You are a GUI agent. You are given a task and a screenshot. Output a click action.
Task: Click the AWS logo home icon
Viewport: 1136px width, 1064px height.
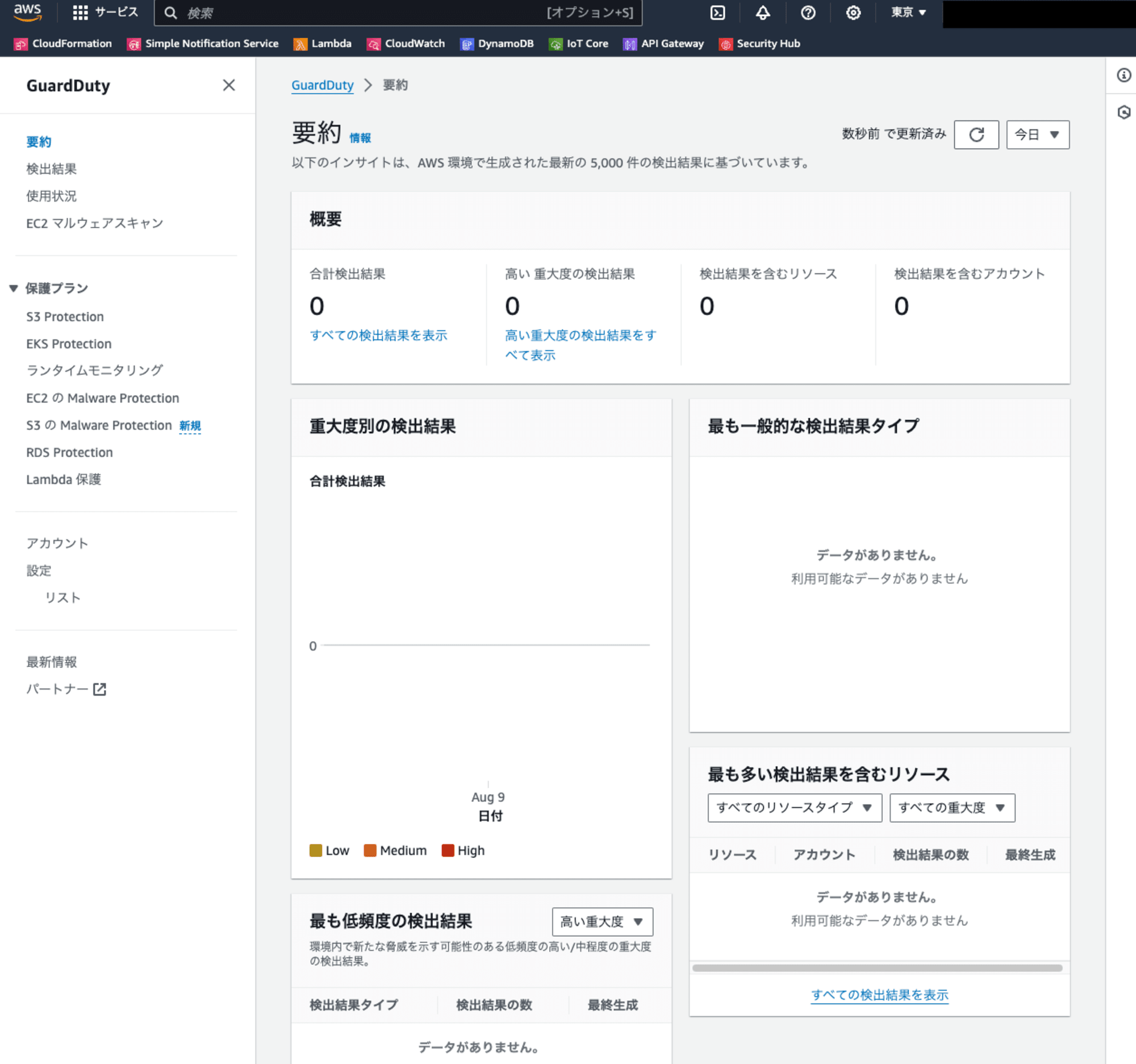pos(27,12)
